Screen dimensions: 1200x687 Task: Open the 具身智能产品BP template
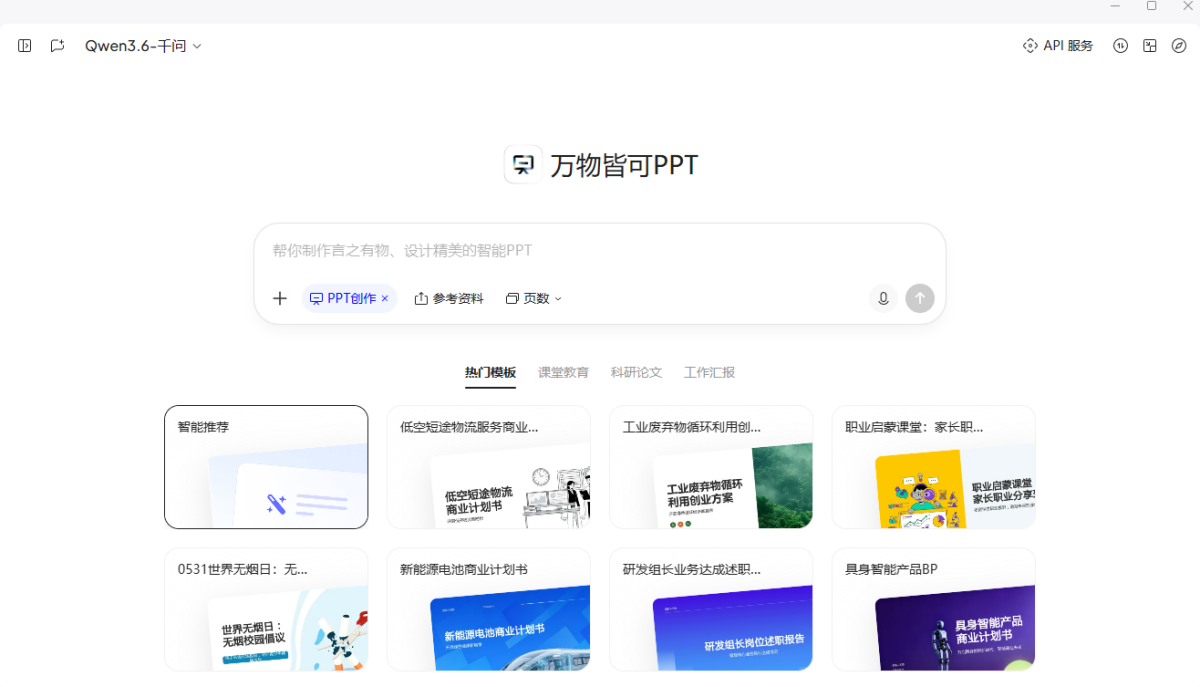(x=933, y=609)
